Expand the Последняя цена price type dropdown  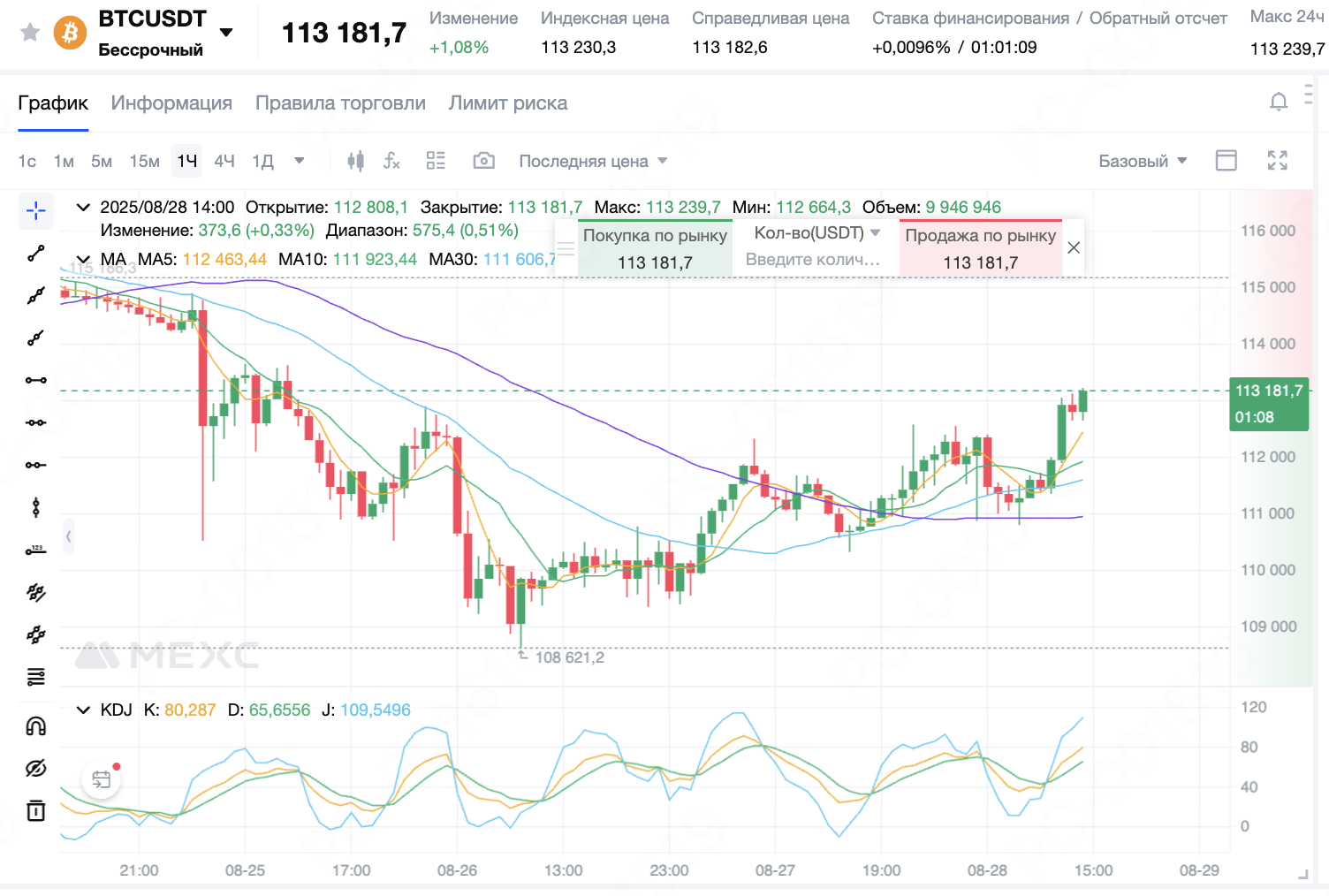pyautogui.click(x=593, y=161)
